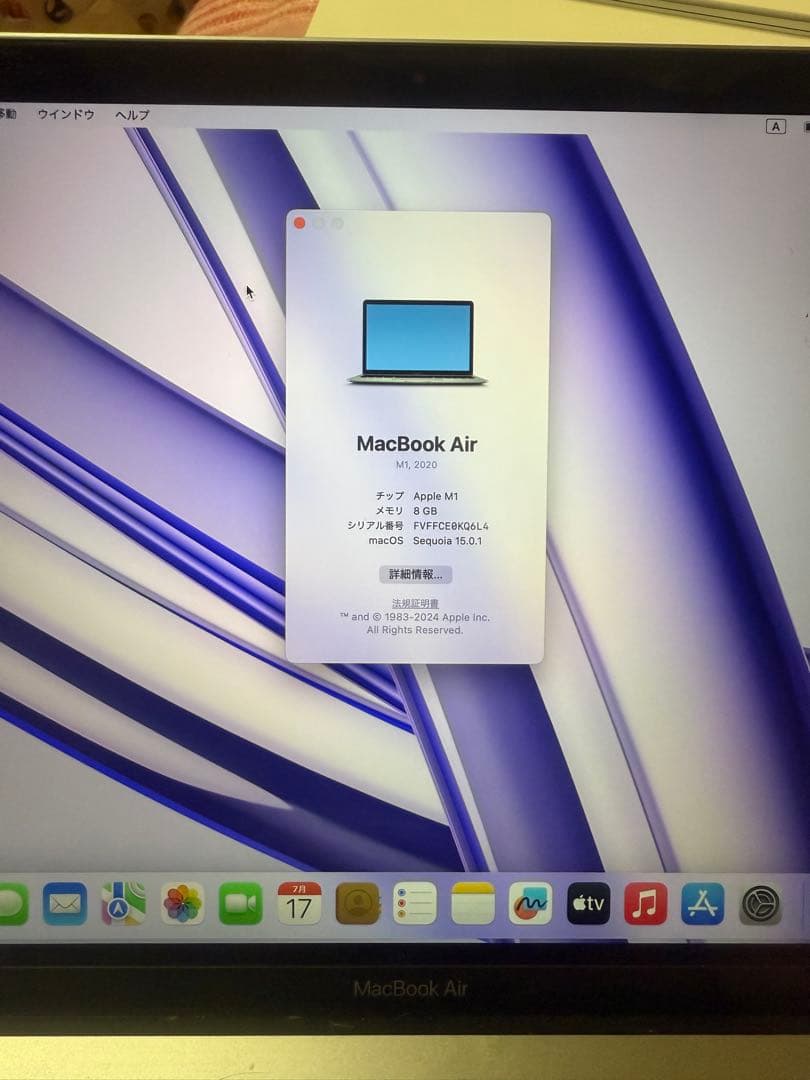810x1080 pixels.
Task: Launch the Music app from the Dock
Action: pyautogui.click(x=647, y=905)
